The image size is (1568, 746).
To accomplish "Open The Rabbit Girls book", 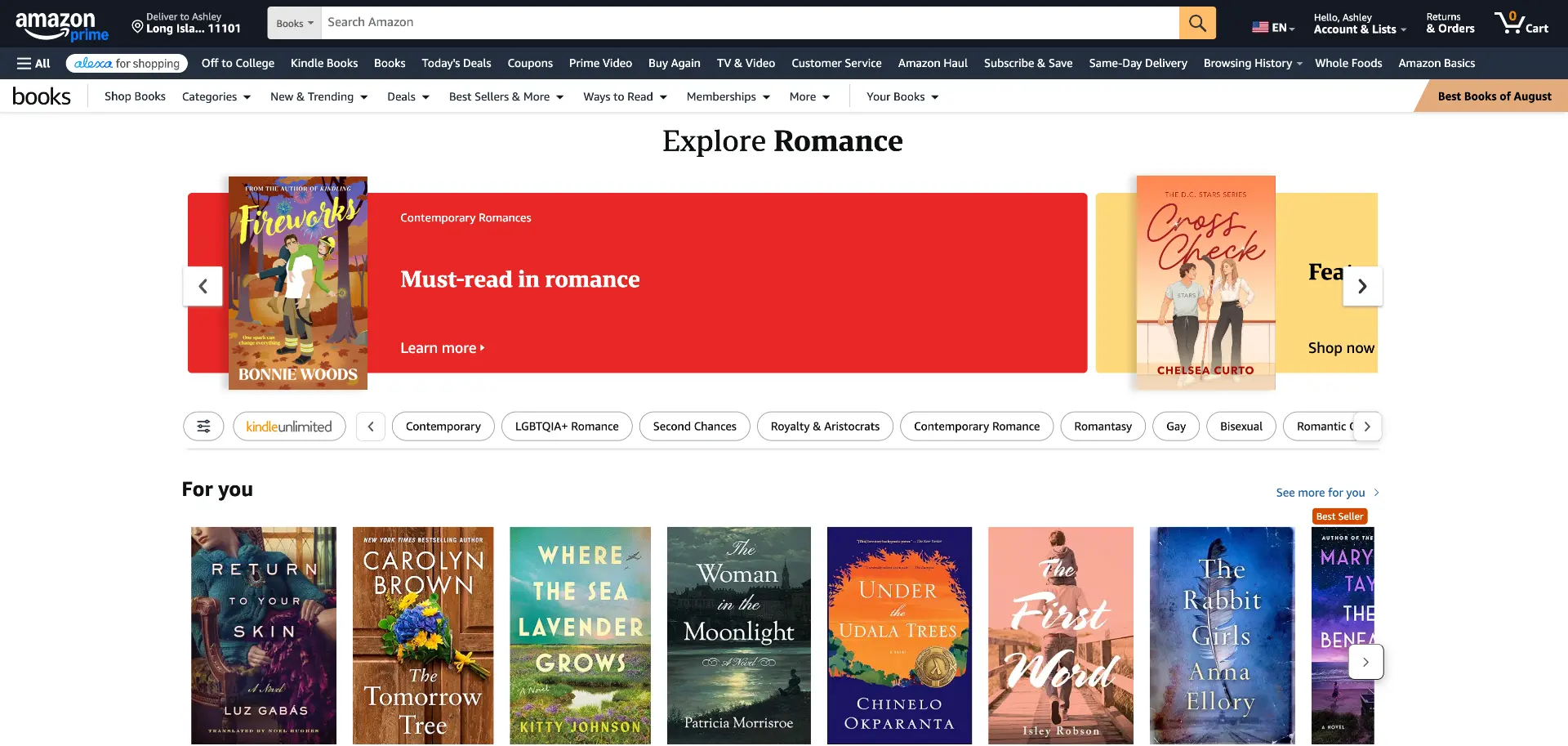I will pyautogui.click(x=1222, y=636).
